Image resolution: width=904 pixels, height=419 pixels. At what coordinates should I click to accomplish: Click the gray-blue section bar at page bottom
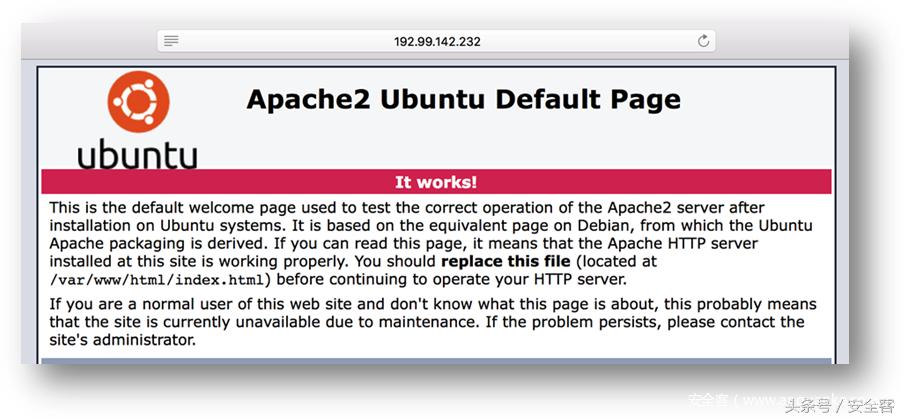click(436, 361)
